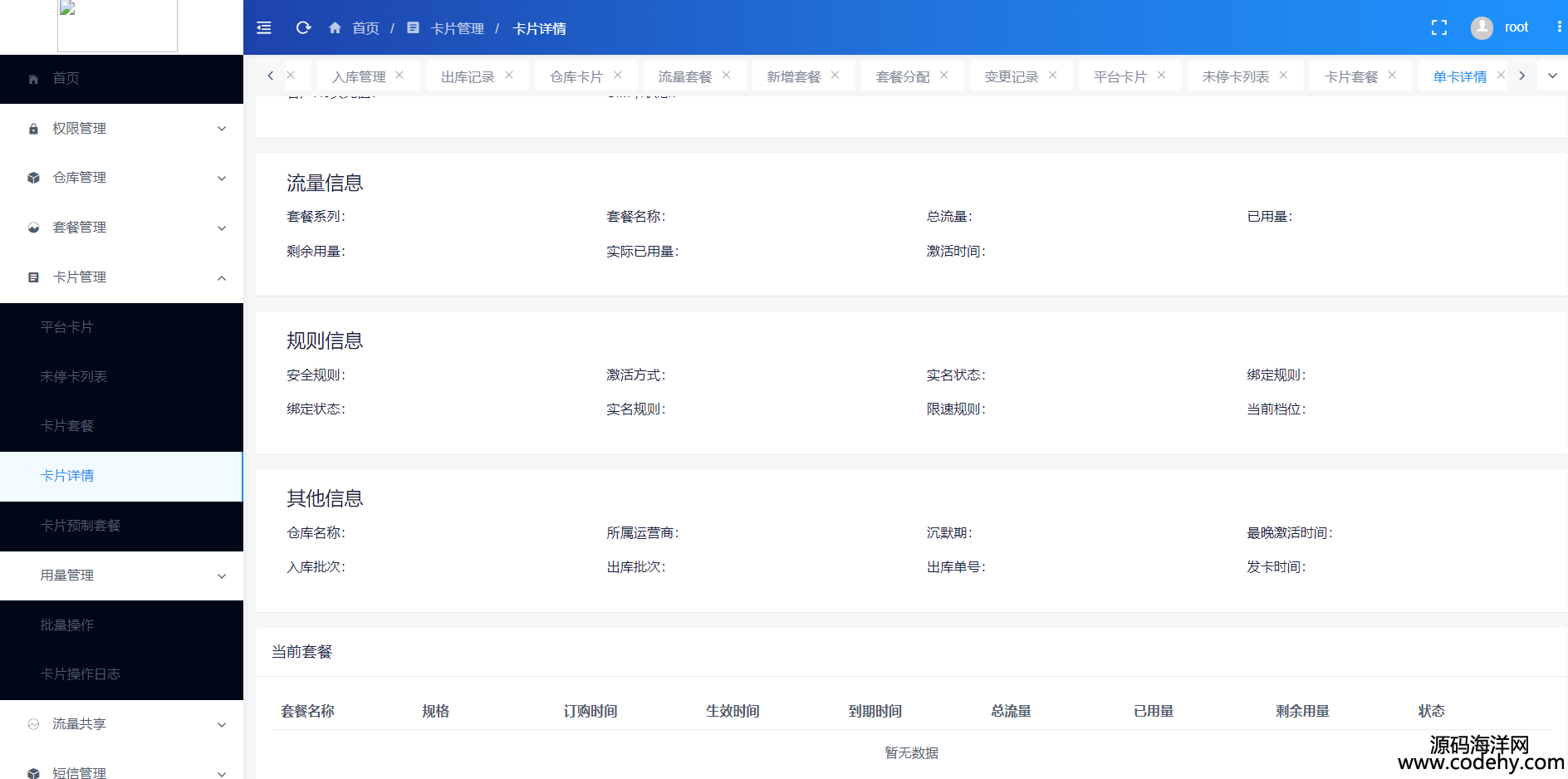
Task: Click the box icon beside 仓库管理
Action: tap(33, 178)
